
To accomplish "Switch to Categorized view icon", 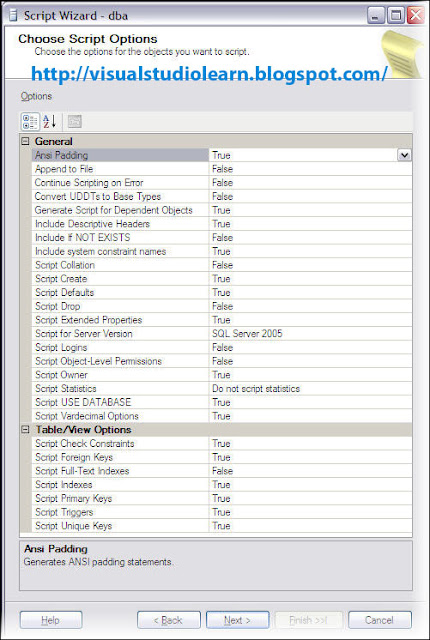I will [30, 122].
